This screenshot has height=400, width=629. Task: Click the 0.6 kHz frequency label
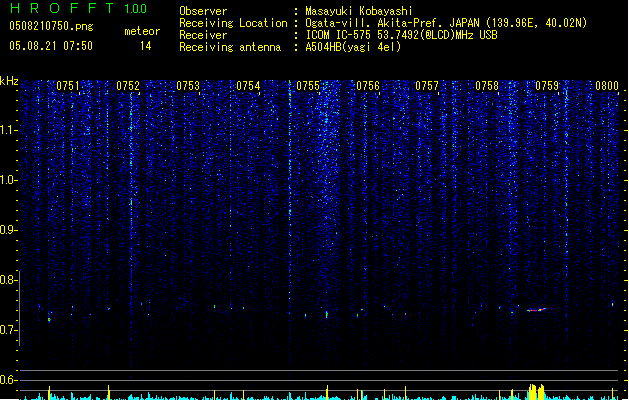8,380
